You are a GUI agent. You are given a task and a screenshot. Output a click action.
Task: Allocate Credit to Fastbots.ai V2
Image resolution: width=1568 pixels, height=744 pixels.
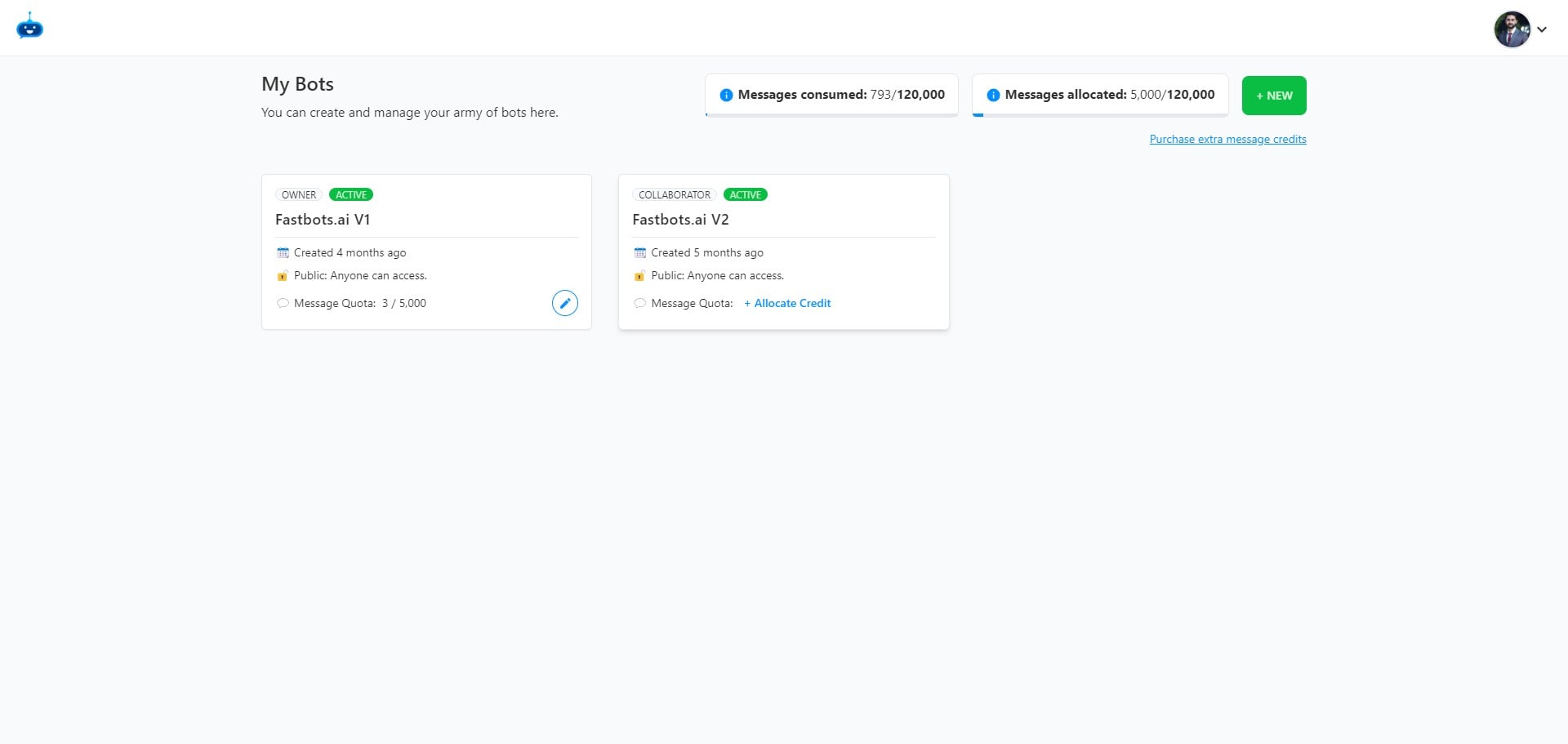pyautogui.click(x=787, y=303)
